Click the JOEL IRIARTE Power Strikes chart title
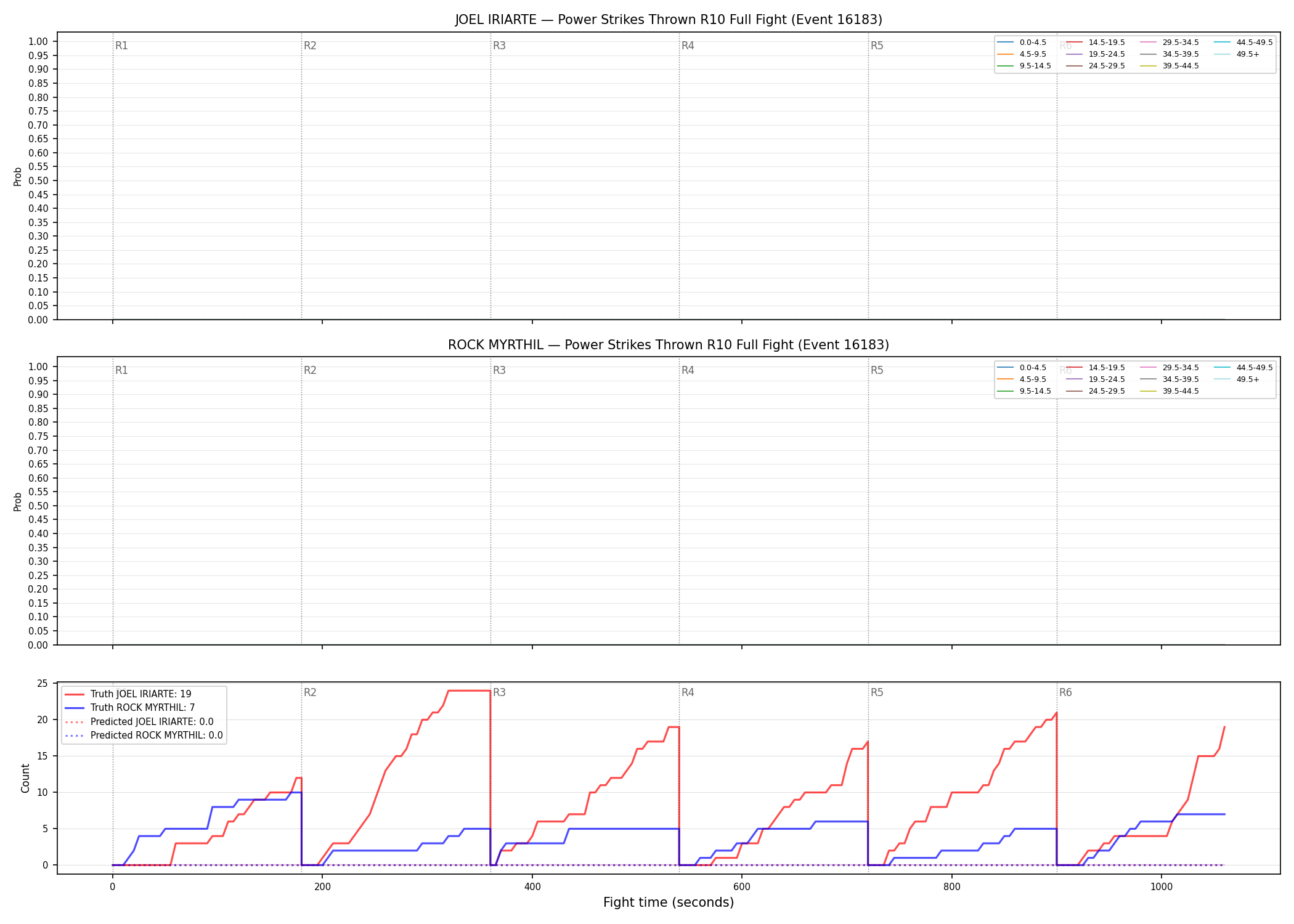The height and width of the screenshot is (924, 1294). point(669,20)
